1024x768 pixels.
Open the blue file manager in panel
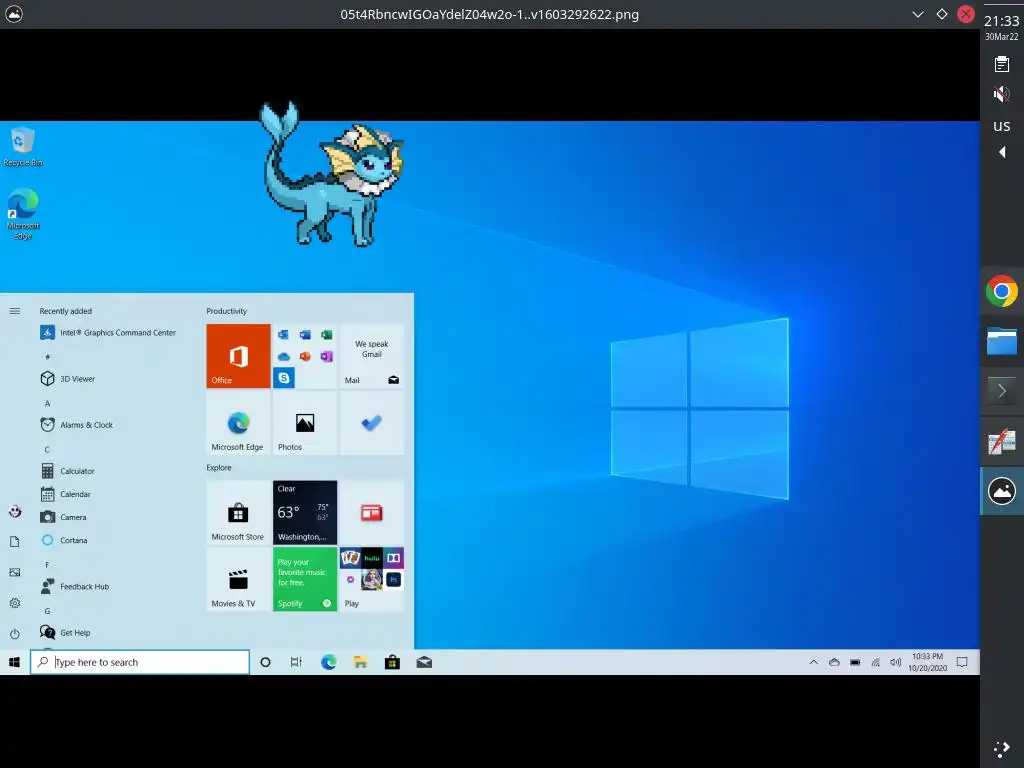pyautogui.click(x=1002, y=341)
